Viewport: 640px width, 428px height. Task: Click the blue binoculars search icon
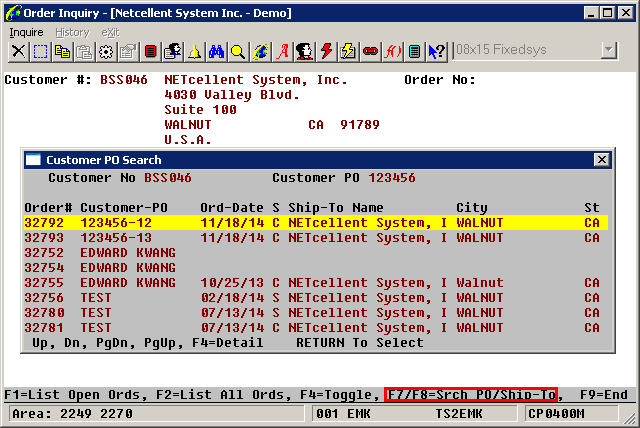point(216,51)
